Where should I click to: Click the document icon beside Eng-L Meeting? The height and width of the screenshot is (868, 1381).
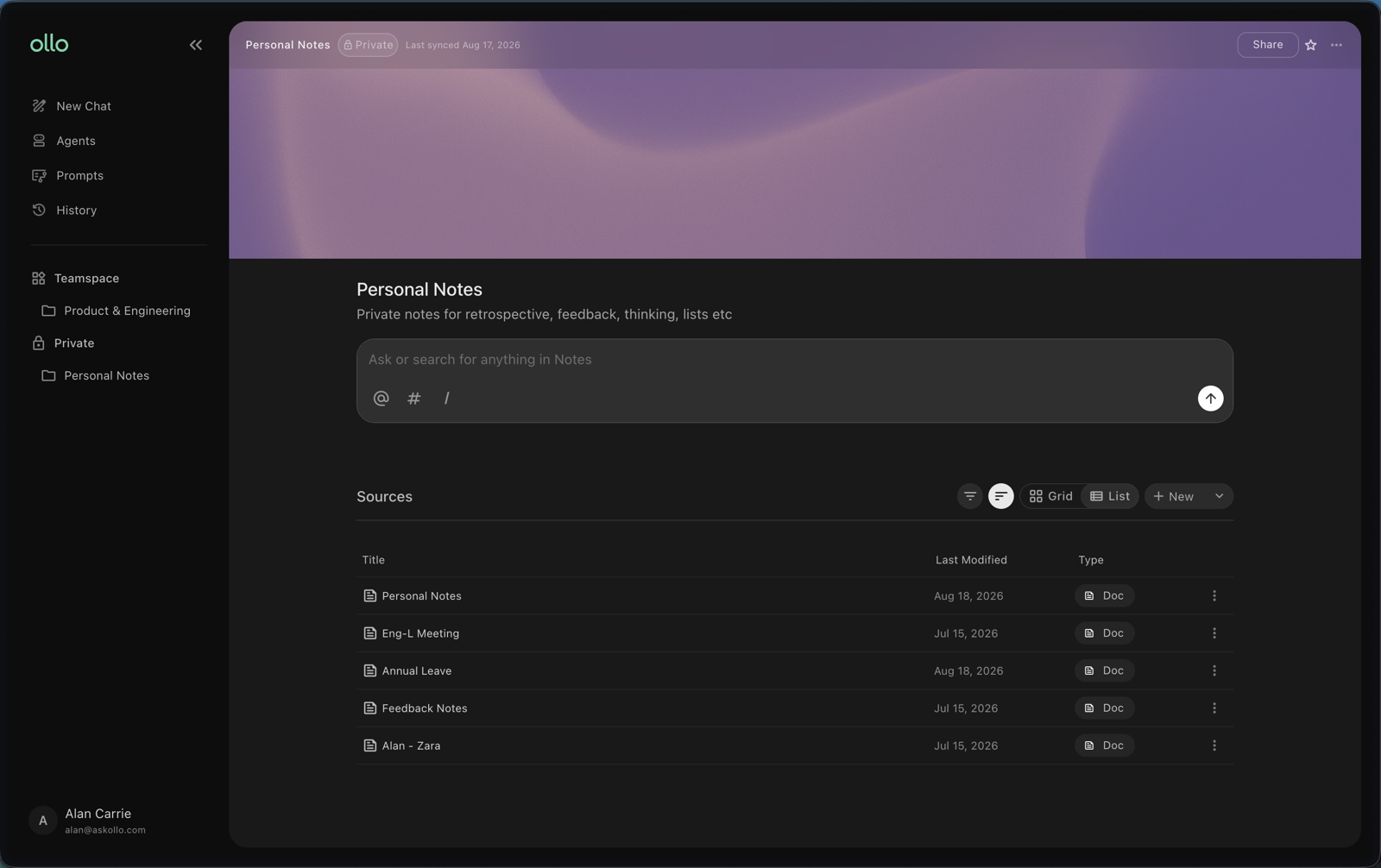point(369,633)
